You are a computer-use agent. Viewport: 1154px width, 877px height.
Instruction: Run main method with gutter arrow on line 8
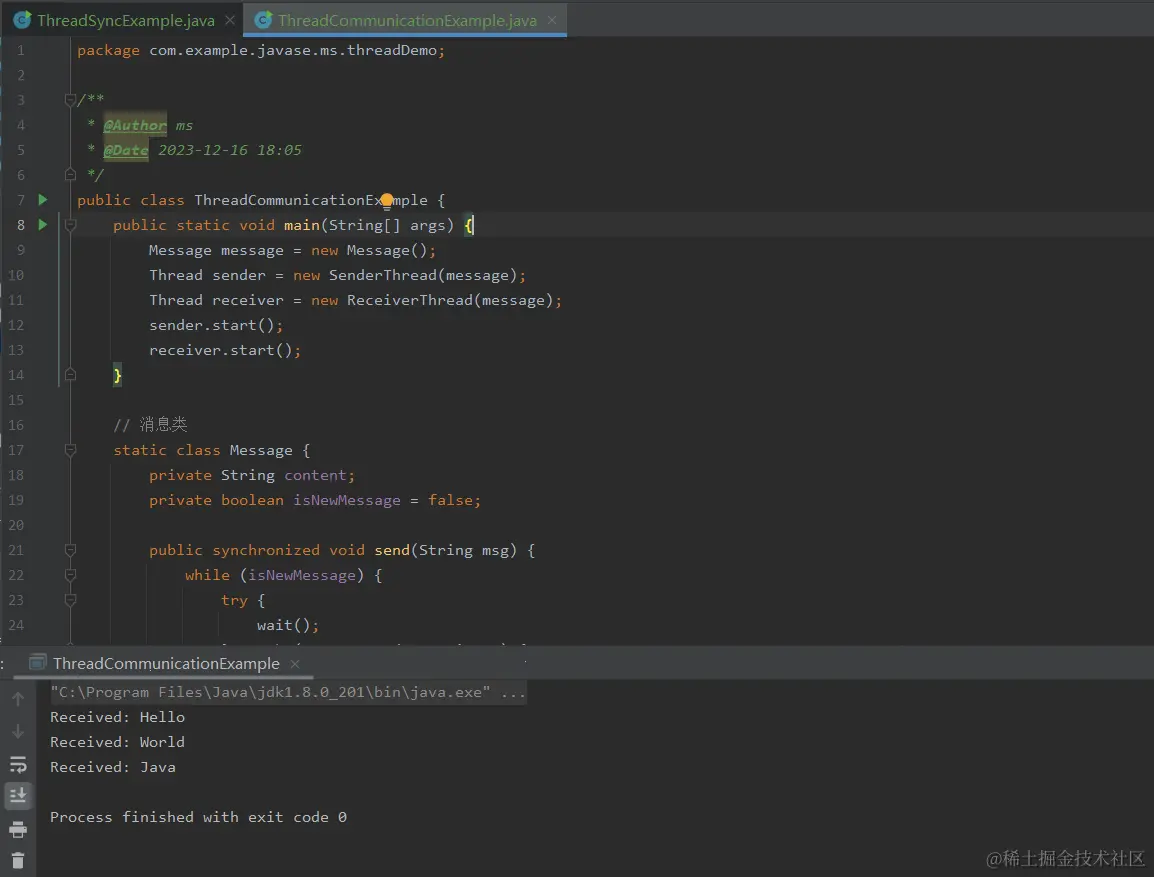point(43,224)
